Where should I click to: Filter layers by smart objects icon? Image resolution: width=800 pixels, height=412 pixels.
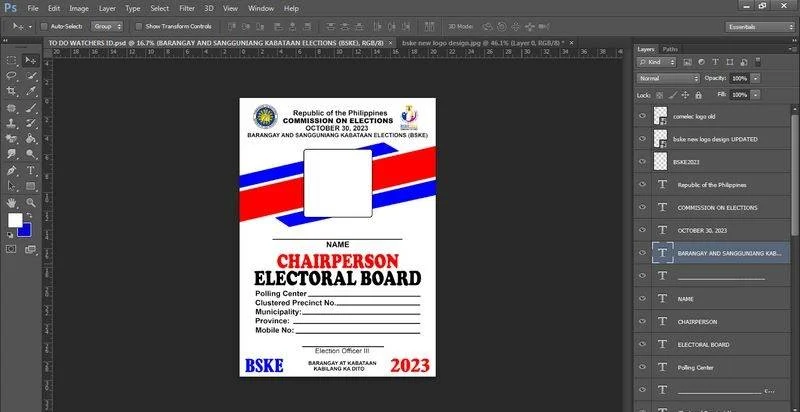pyautogui.click(x=744, y=62)
